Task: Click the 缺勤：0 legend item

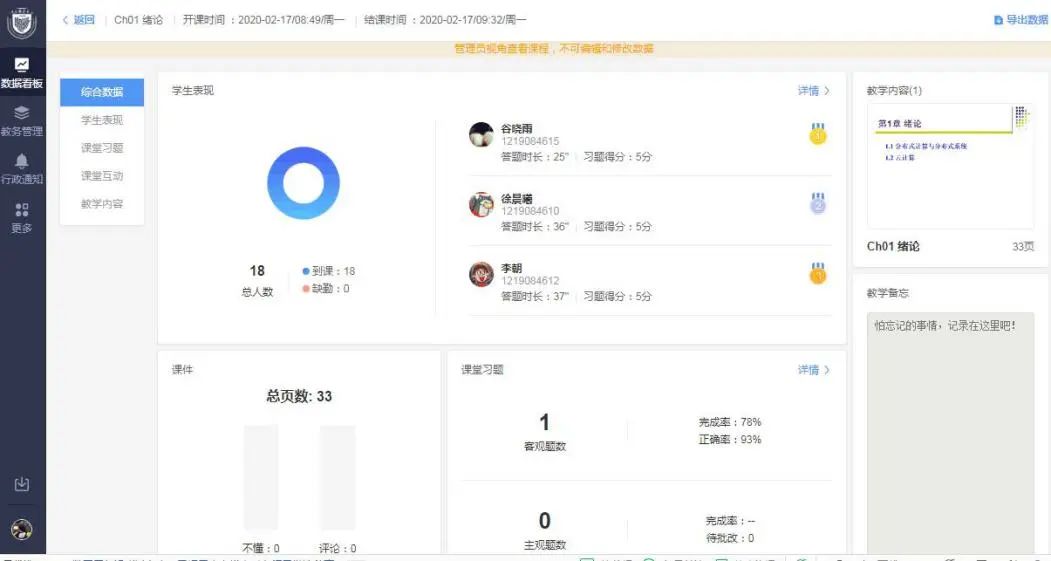Action: [326, 288]
